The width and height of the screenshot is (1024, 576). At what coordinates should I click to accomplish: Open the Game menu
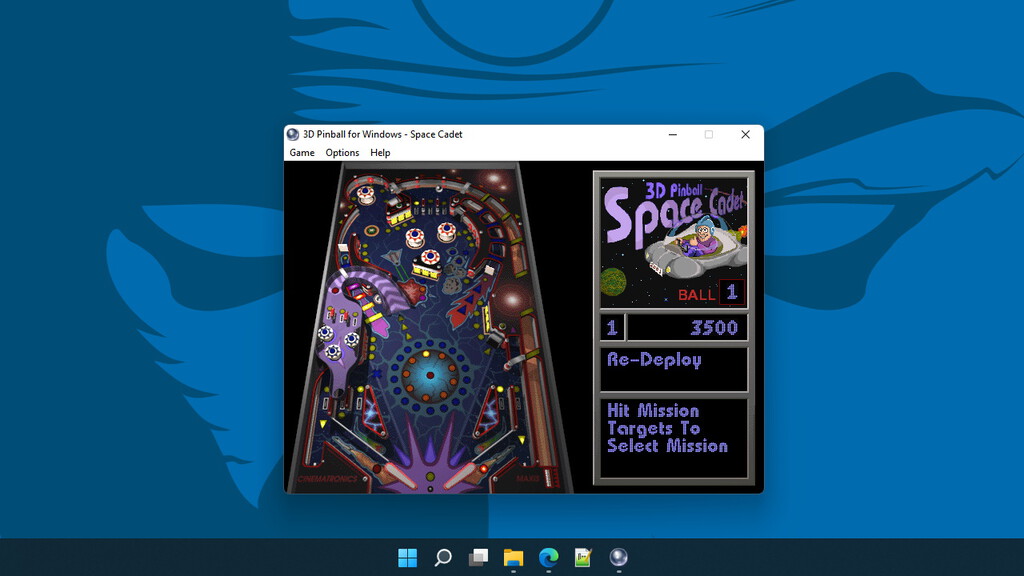pyautogui.click(x=302, y=152)
